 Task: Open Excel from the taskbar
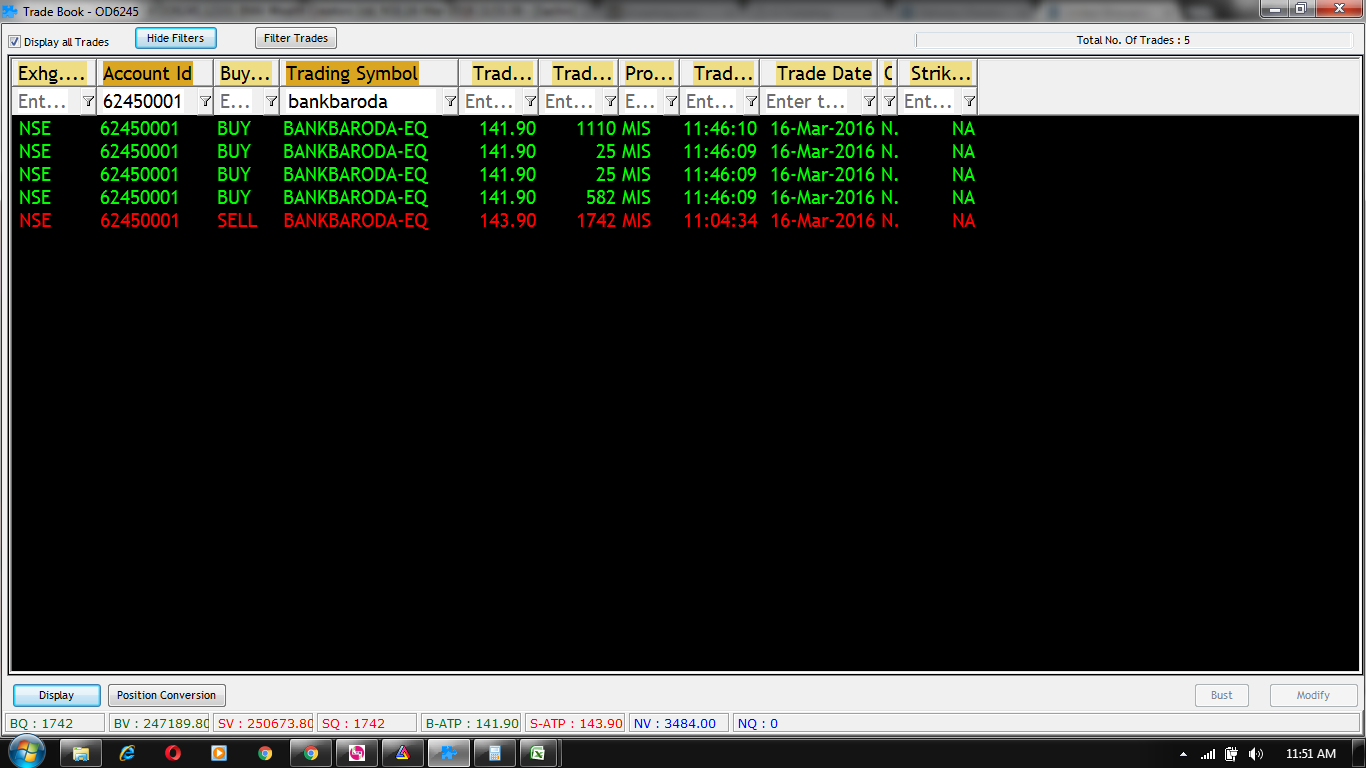pyautogui.click(x=537, y=753)
